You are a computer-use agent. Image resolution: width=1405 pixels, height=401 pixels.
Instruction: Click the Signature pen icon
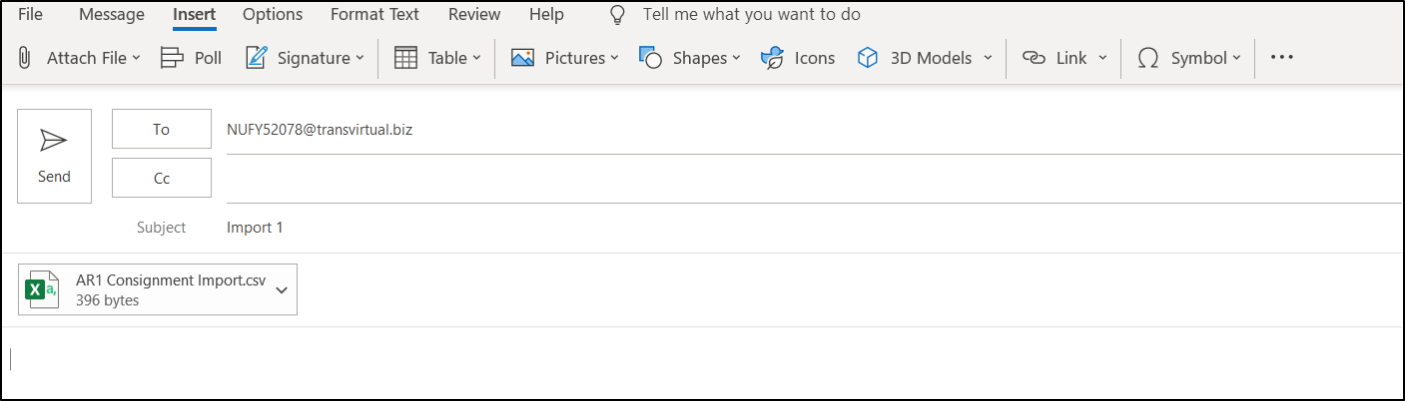click(256, 58)
